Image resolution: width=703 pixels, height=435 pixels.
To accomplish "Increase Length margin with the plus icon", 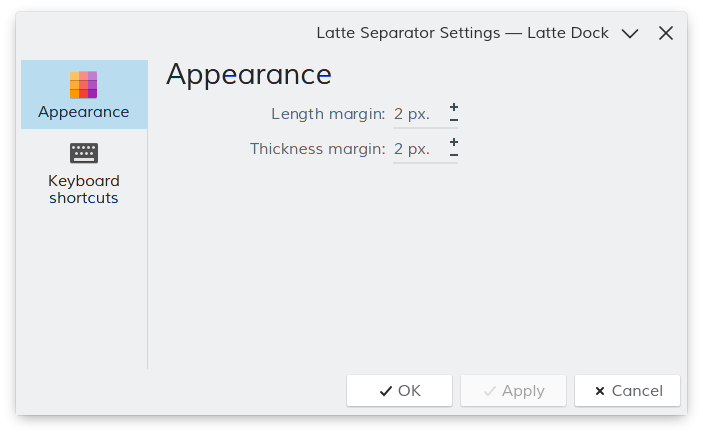I will pyautogui.click(x=454, y=107).
